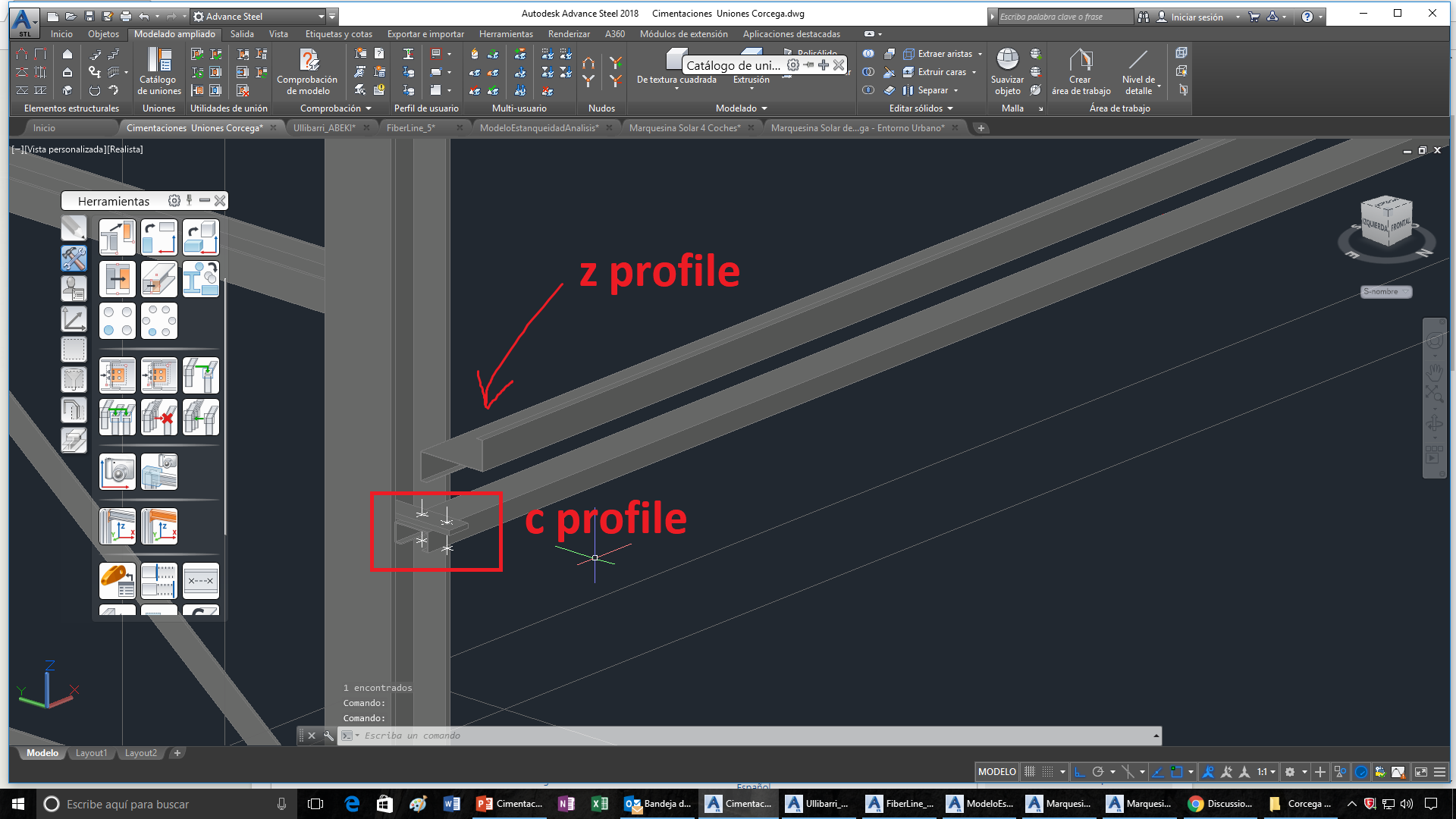This screenshot has height=819, width=1456.
Task: Click the Suavizar objeto button
Action: pyautogui.click(x=1007, y=72)
